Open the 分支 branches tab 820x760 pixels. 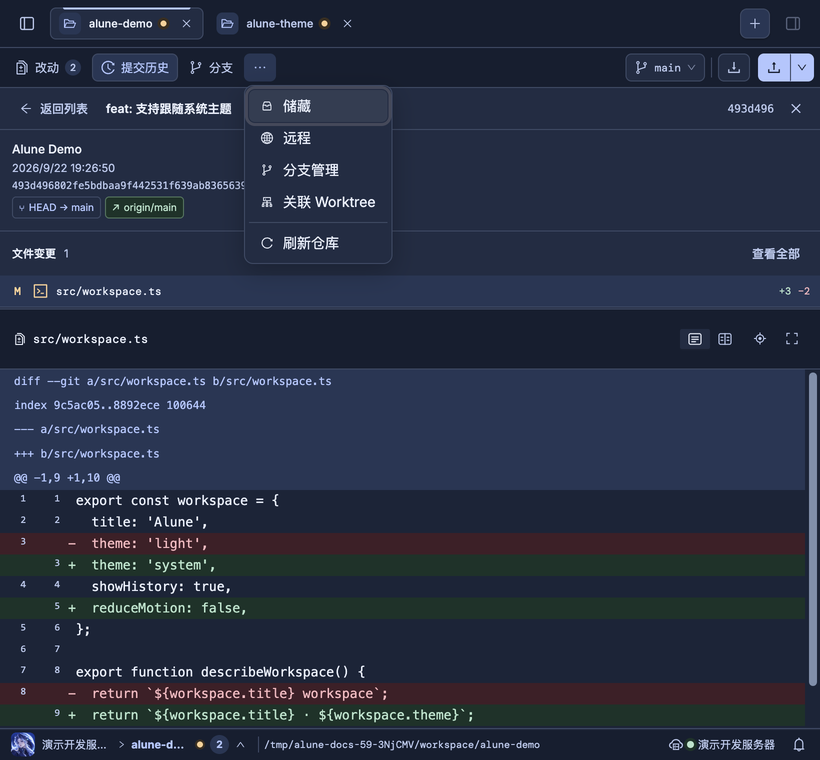[211, 67]
